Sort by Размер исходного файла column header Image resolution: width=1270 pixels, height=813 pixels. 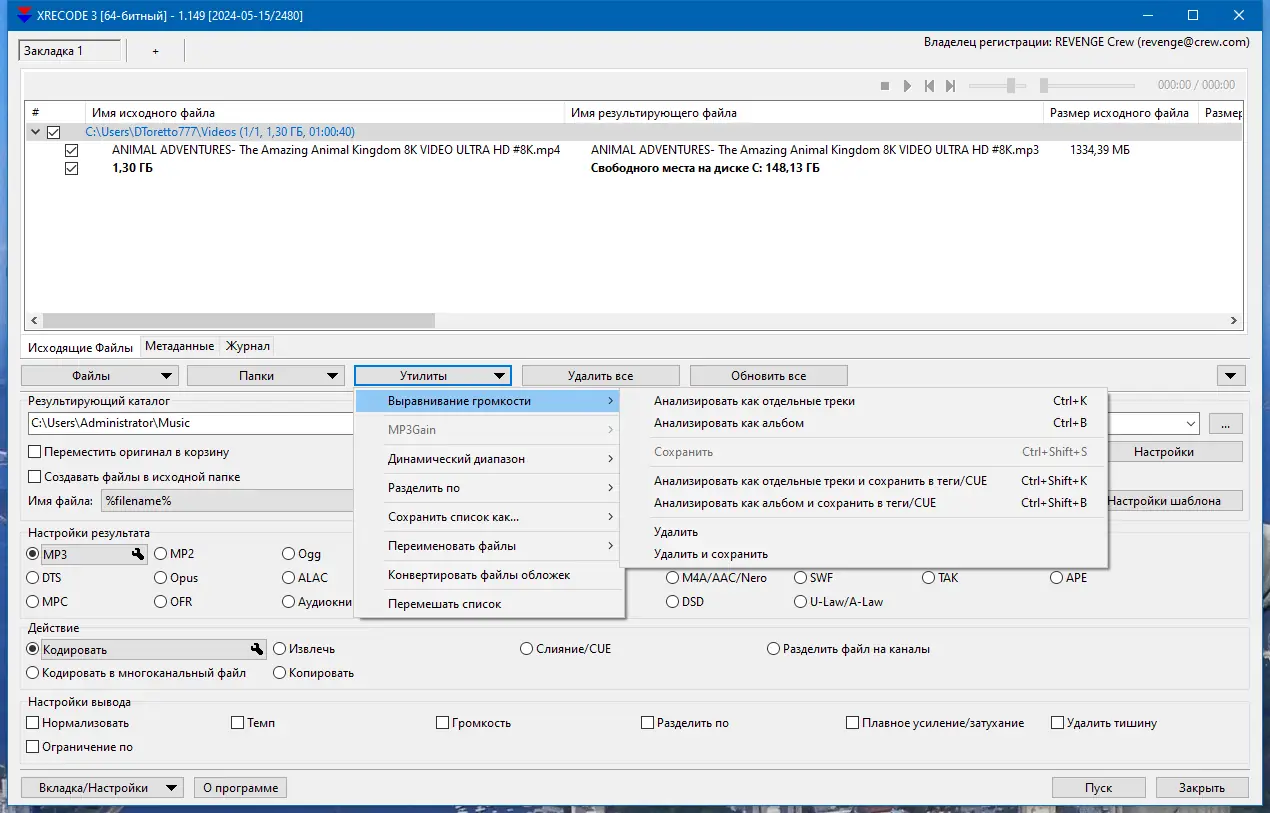(x=1119, y=113)
